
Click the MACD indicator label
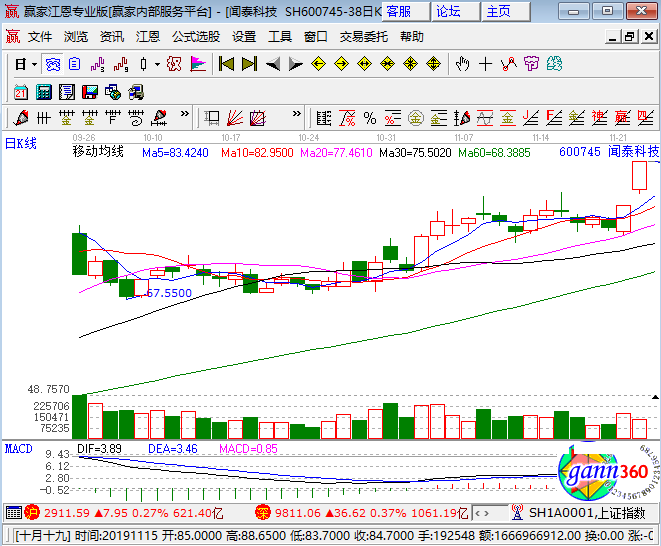pos(19,449)
